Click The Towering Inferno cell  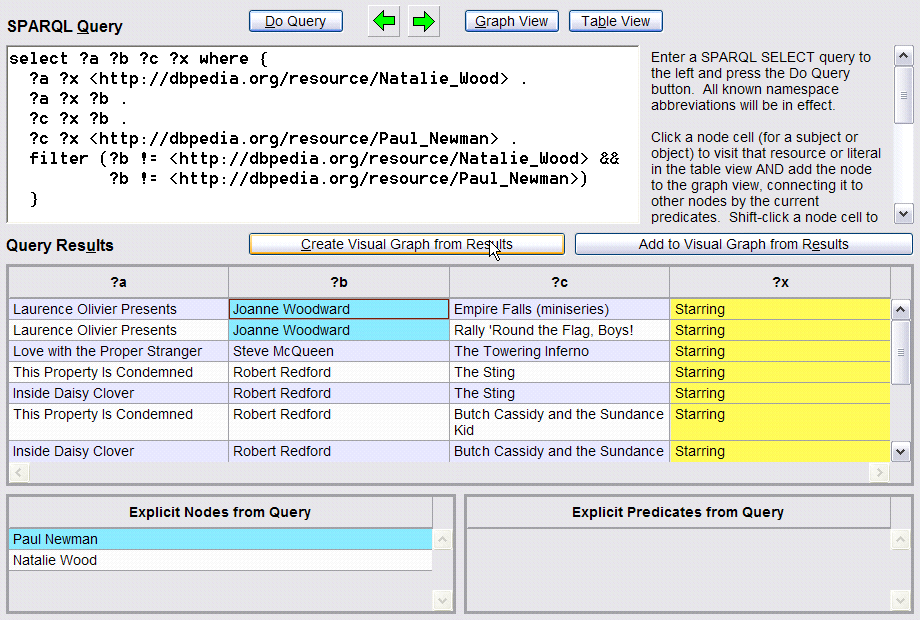(559, 351)
